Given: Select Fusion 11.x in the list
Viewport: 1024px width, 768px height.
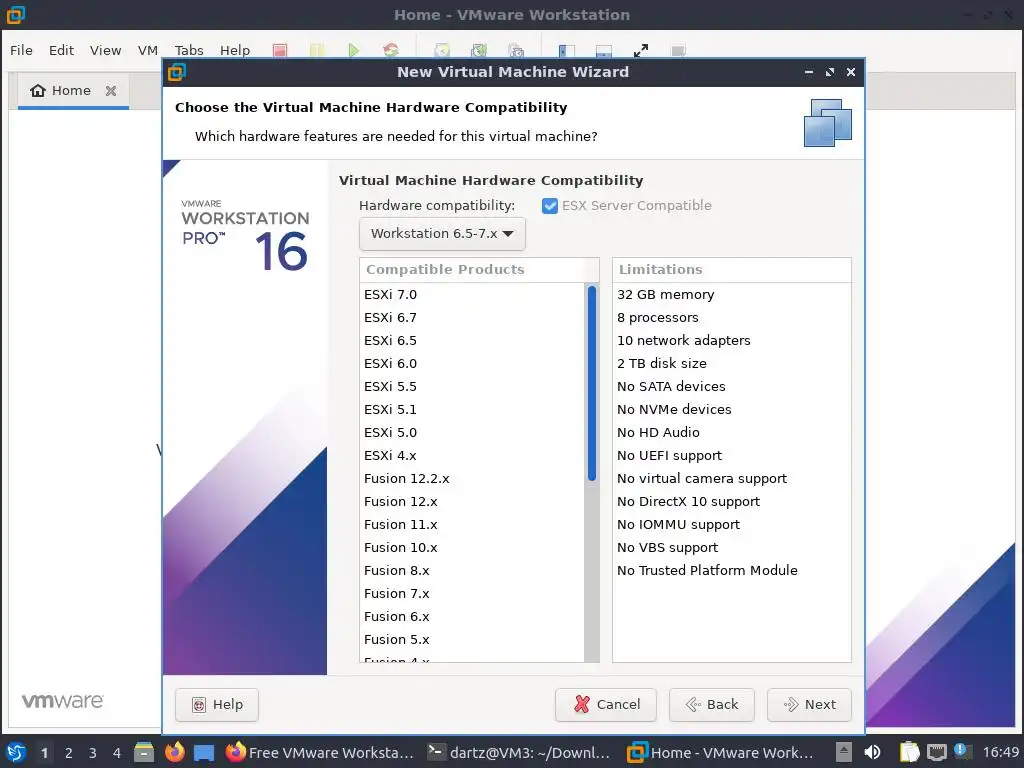Looking at the screenshot, I should pyautogui.click(x=401, y=524).
